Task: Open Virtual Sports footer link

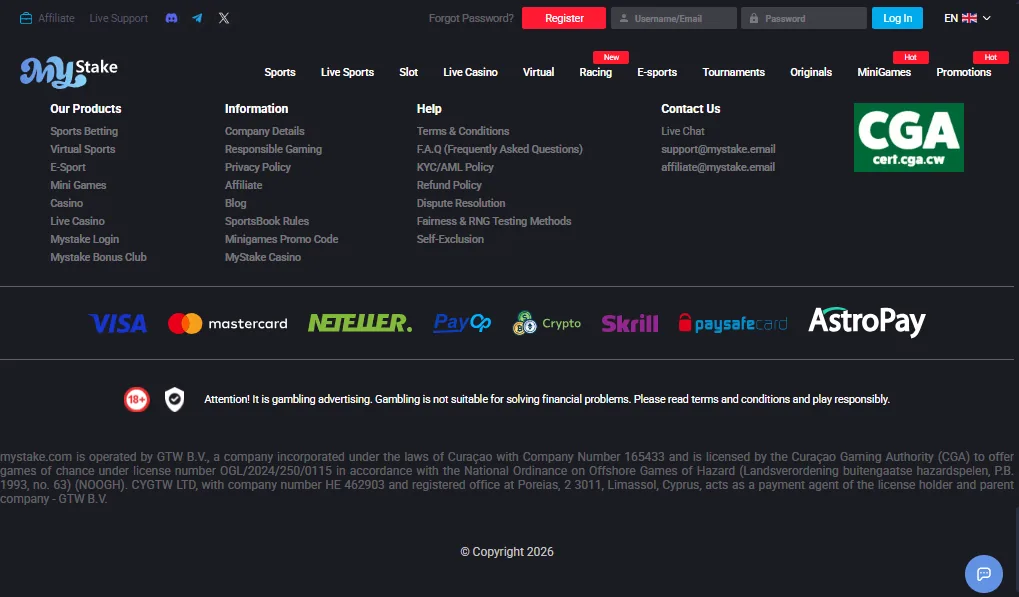Action: [x=83, y=149]
